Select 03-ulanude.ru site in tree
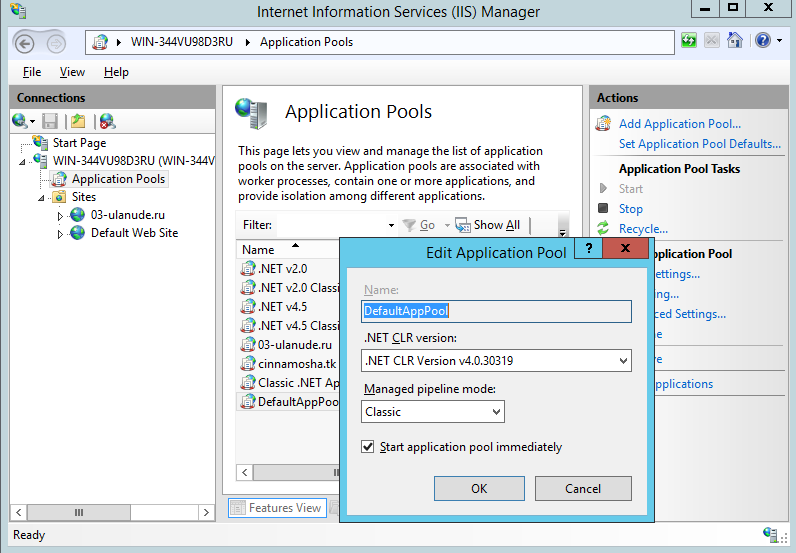Image resolution: width=796 pixels, height=553 pixels. [x=128, y=215]
